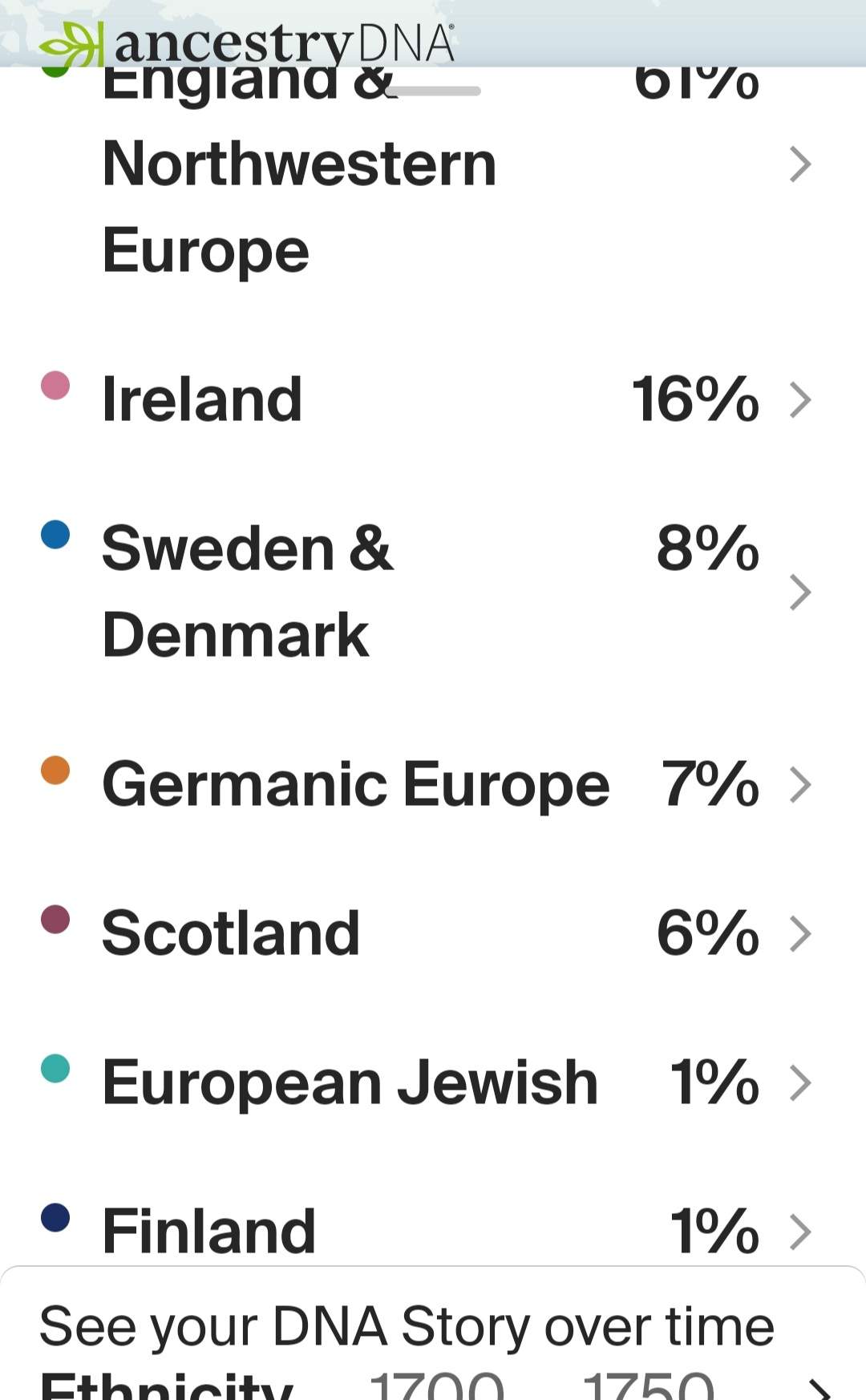
Task: Select the blue Sweden & Denmark dot
Action: tap(55, 534)
